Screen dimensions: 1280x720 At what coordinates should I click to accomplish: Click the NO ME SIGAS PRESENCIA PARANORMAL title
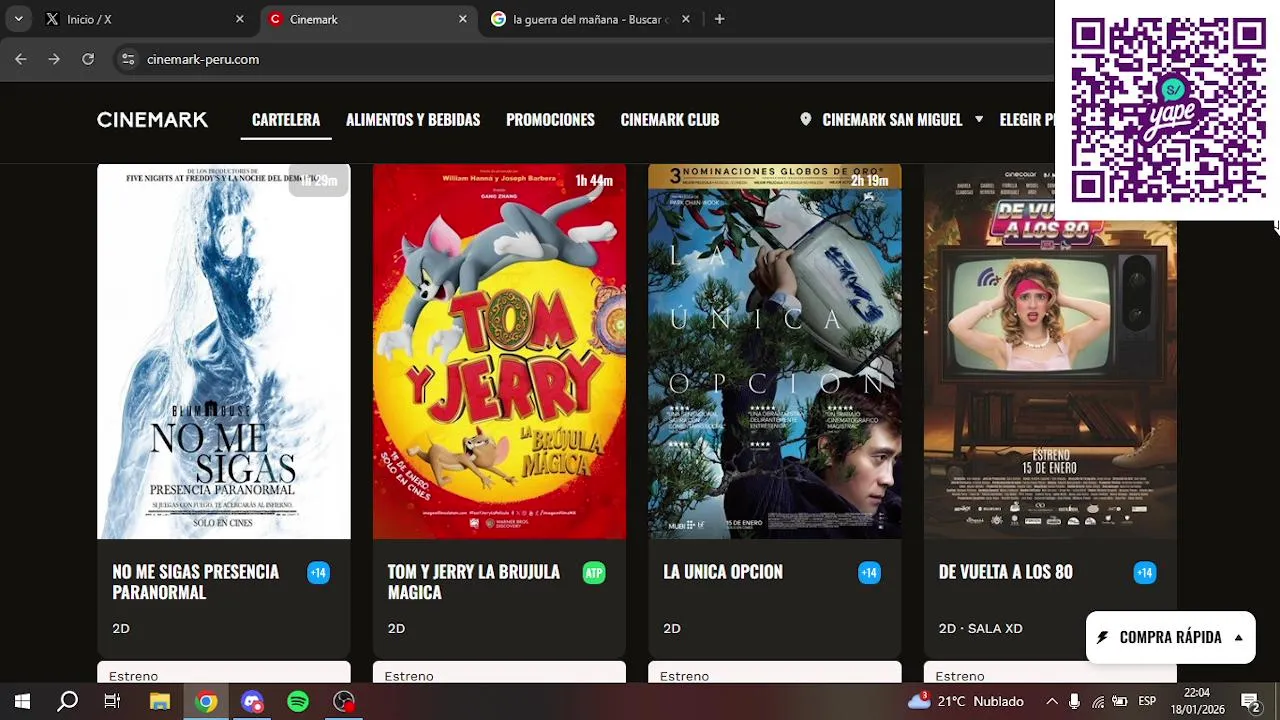[196, 582]
